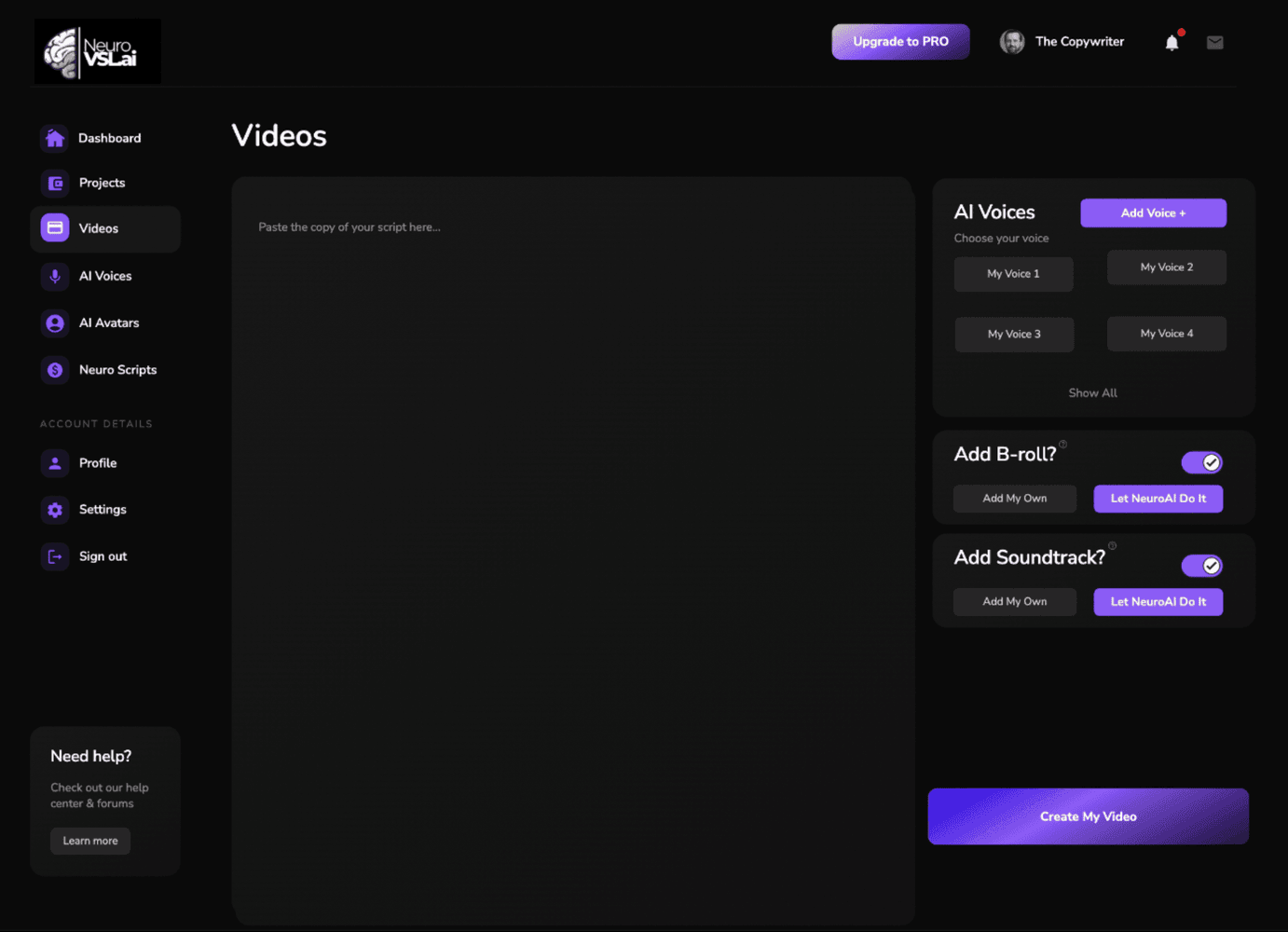
Task: Turn off the Add Soundtrack toggle
Action: [x=1201, y=566]
